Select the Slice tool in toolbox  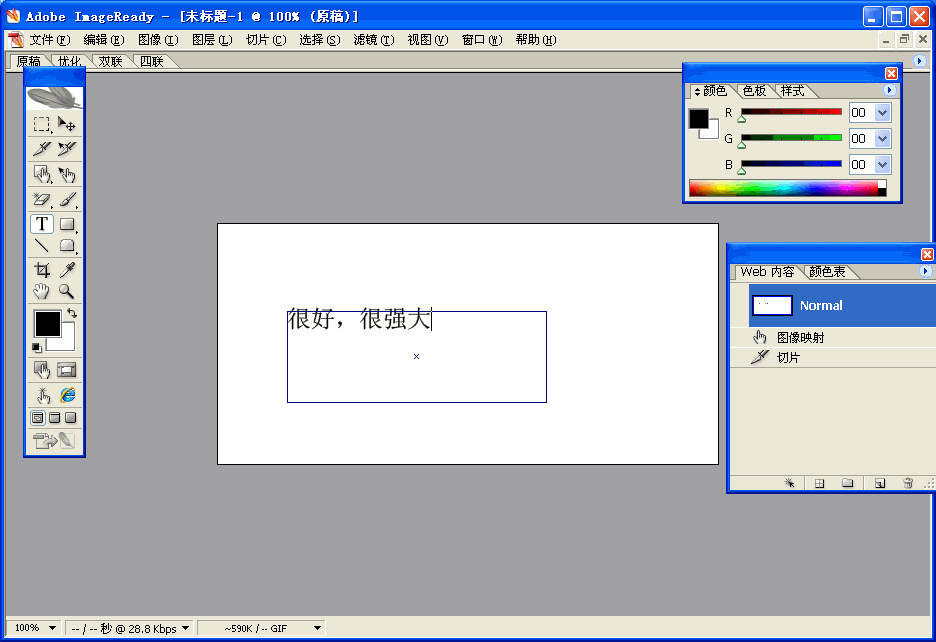coord(42,149)
